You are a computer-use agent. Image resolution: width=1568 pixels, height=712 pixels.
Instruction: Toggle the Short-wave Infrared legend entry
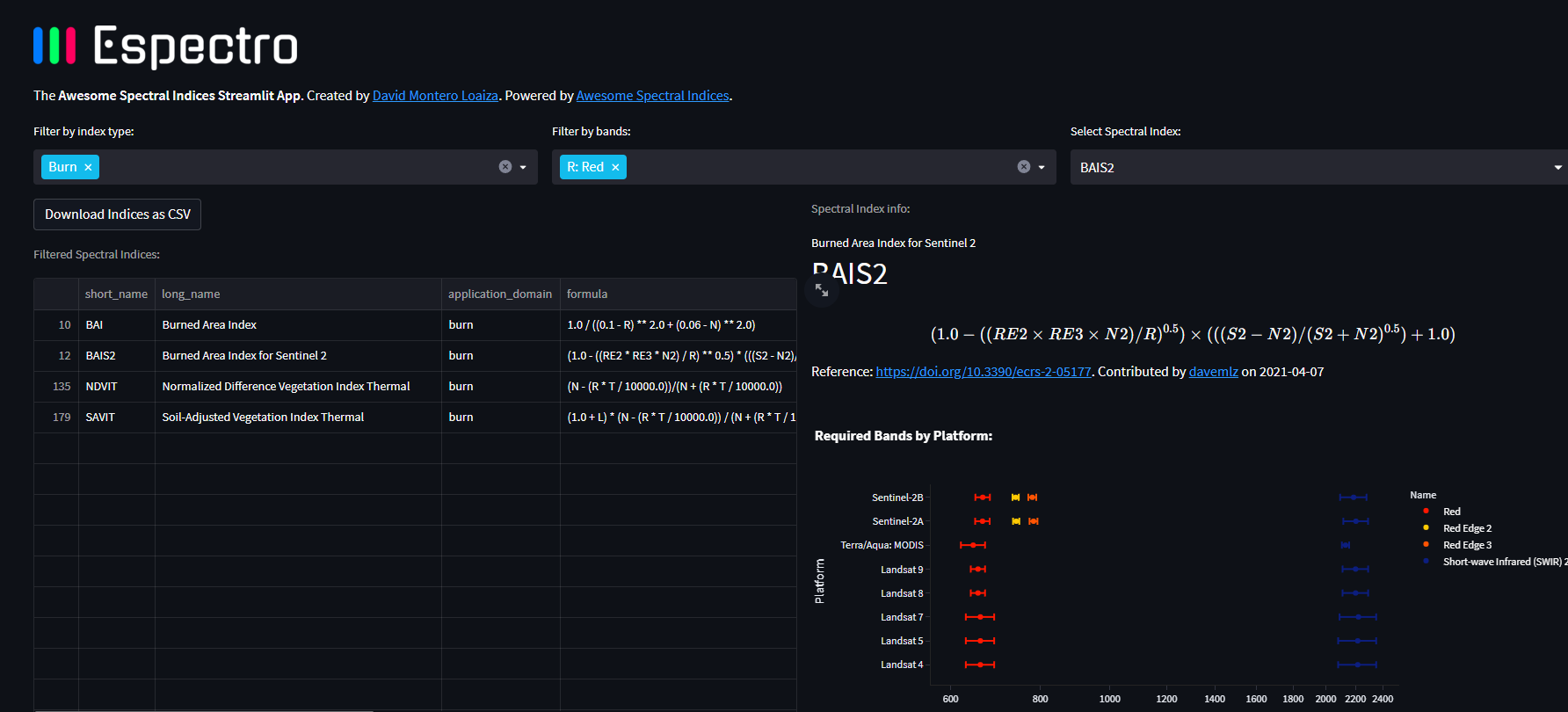point(1493,562)
